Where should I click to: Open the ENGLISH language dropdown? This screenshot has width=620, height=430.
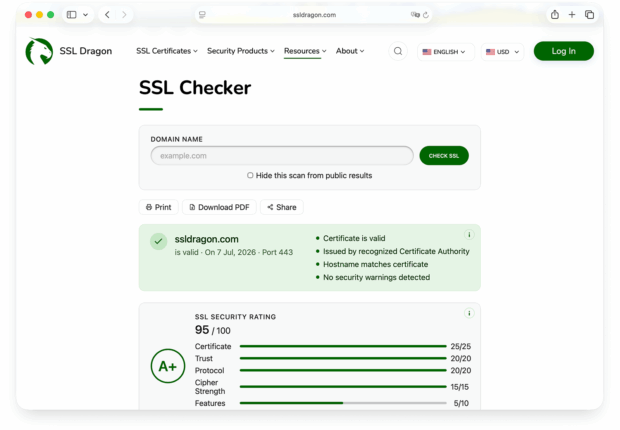pos(445,52)
